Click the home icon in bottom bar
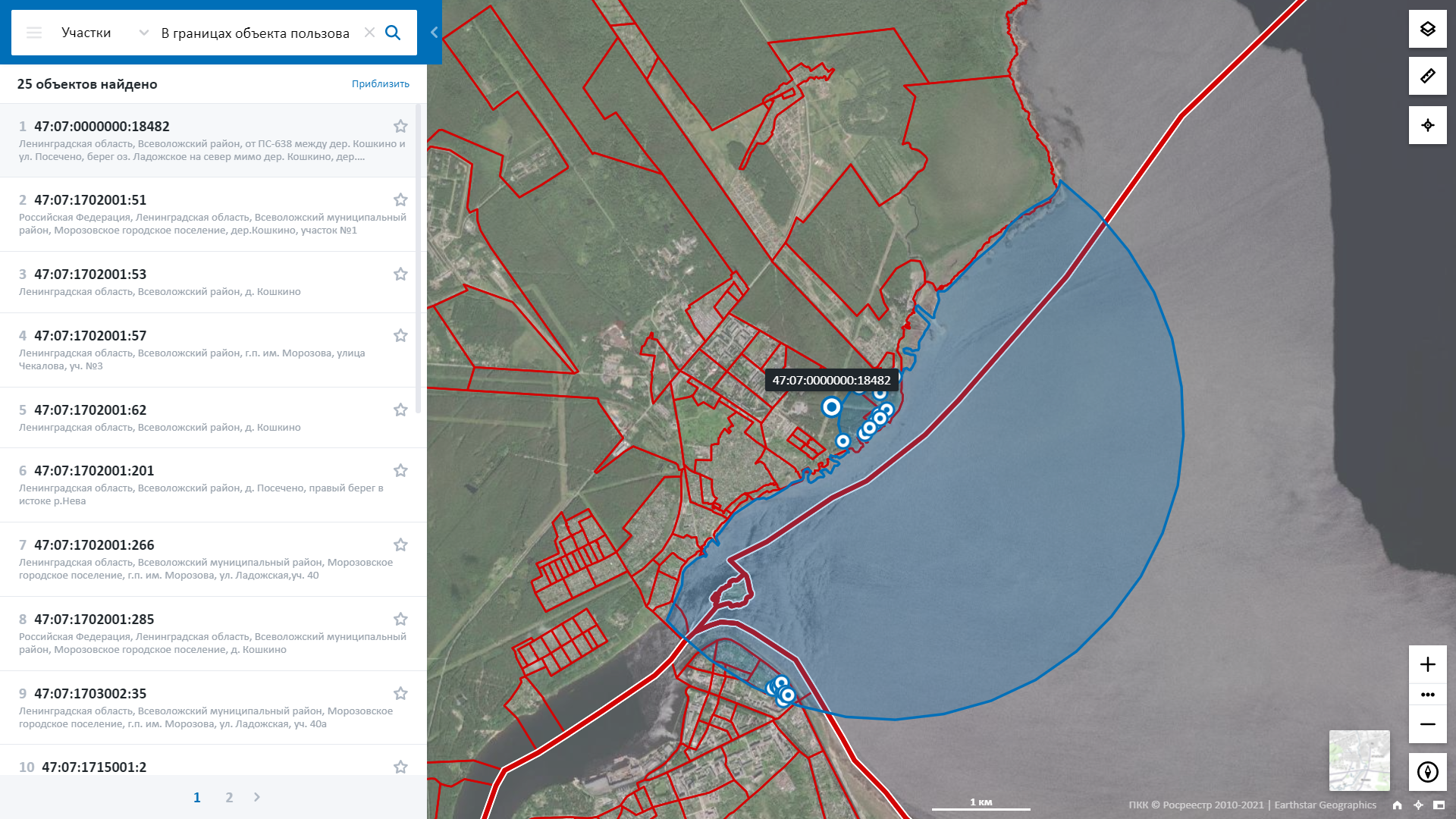This screenshot has height=819, width=1456. pyautogui.click(x=1397, y=805)
